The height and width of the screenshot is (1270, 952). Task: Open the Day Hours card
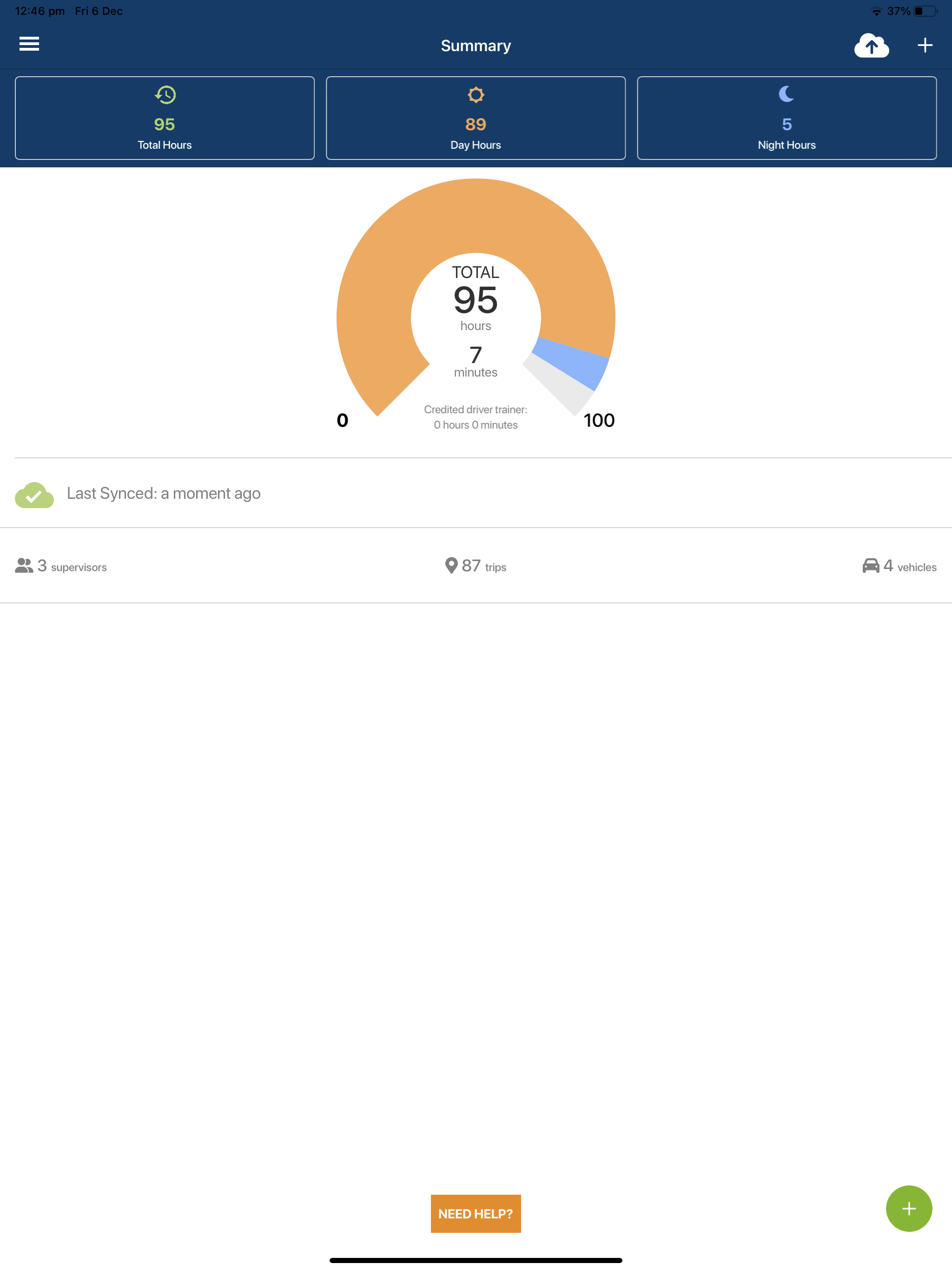(x=476, y=118)
